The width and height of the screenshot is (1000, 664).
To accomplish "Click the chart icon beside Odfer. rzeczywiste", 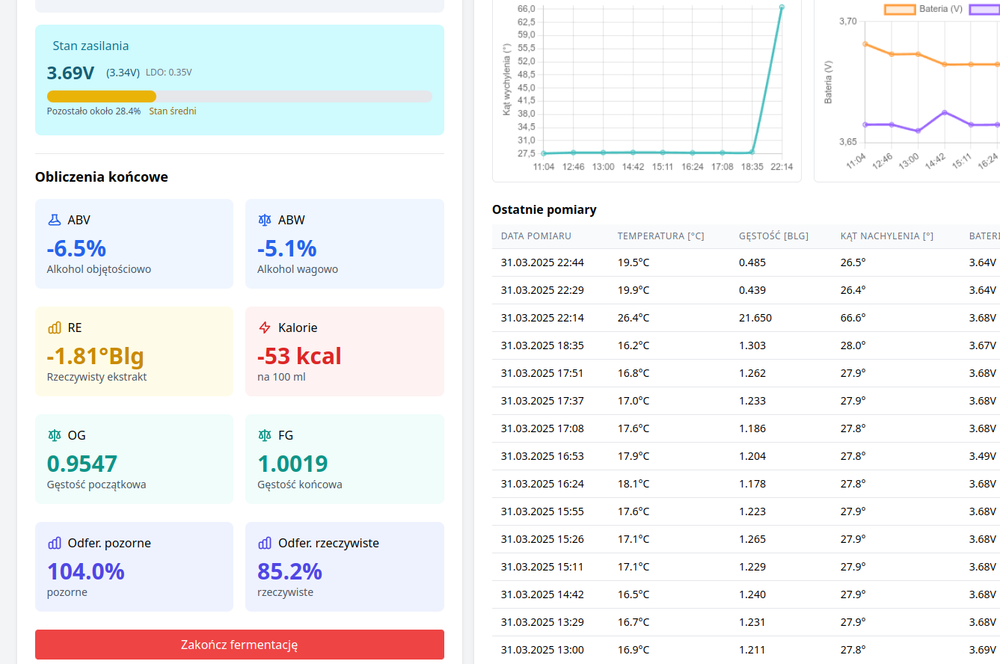I will [x=265, y=544].
